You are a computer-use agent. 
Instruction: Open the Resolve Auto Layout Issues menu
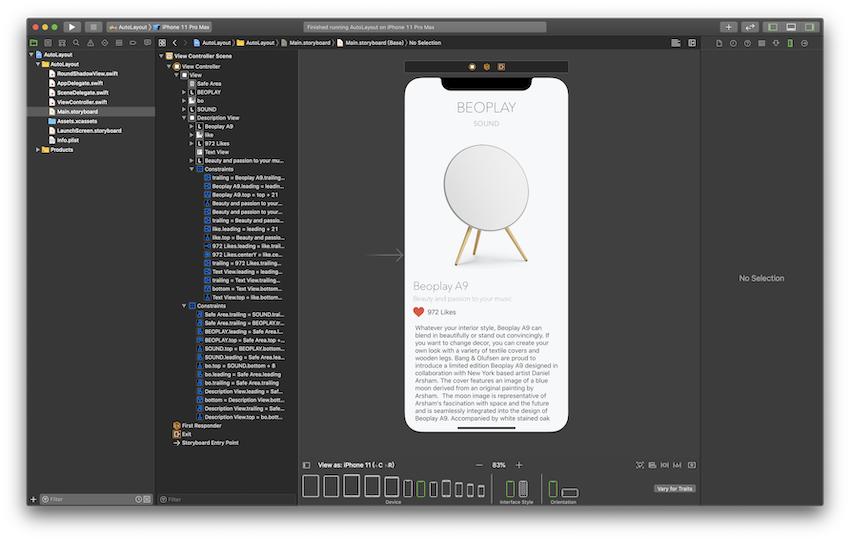point(677,465)
